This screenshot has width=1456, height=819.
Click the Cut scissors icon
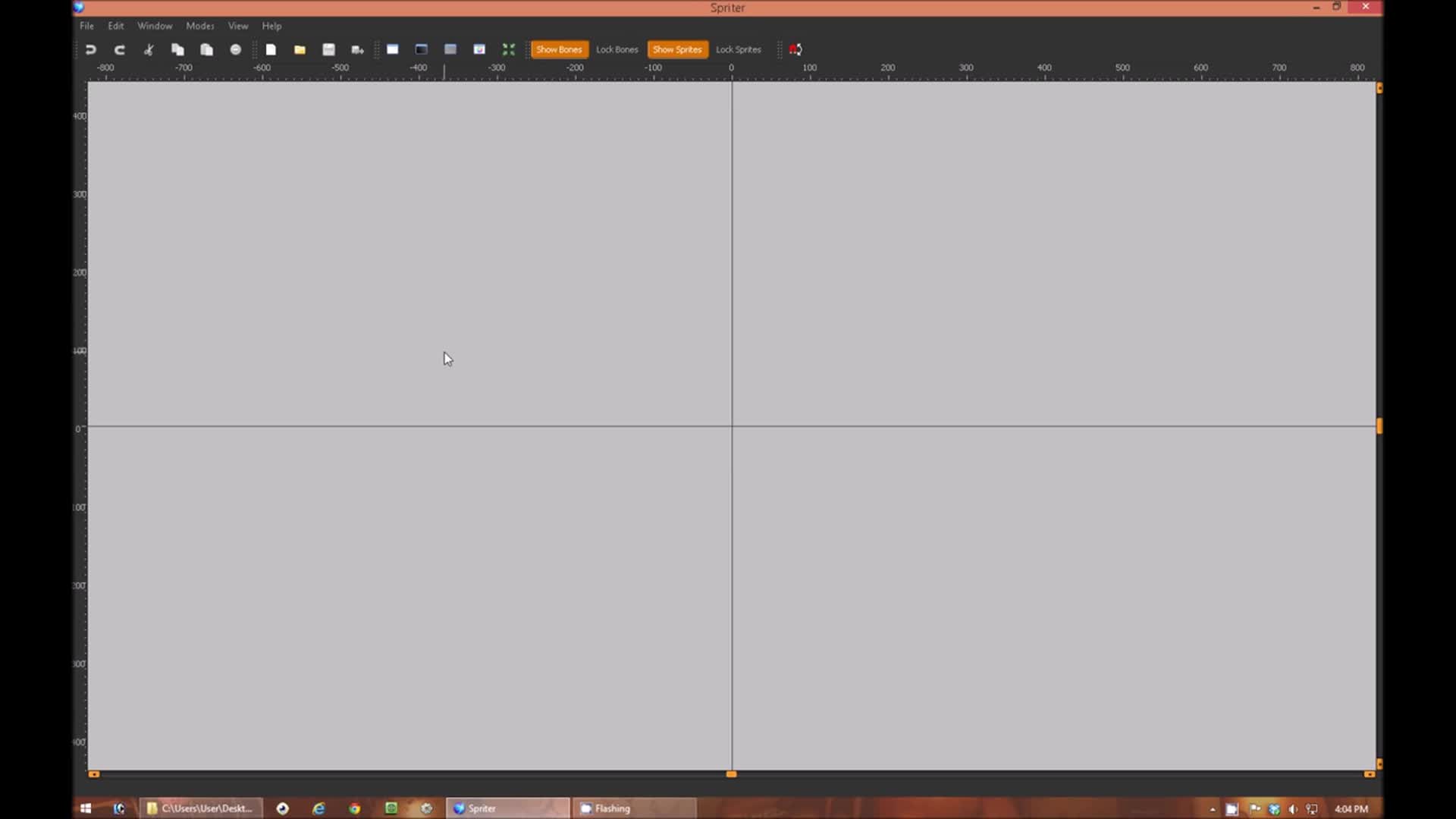click(x=149, y=50)
